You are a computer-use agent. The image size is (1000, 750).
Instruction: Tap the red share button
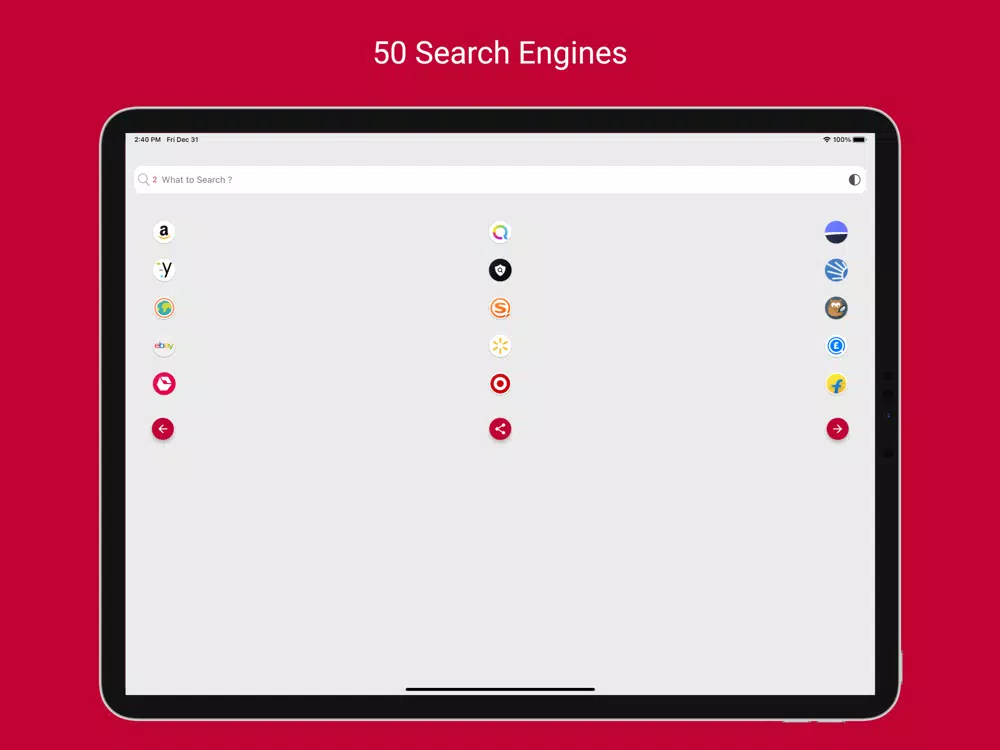coord(500,429)
